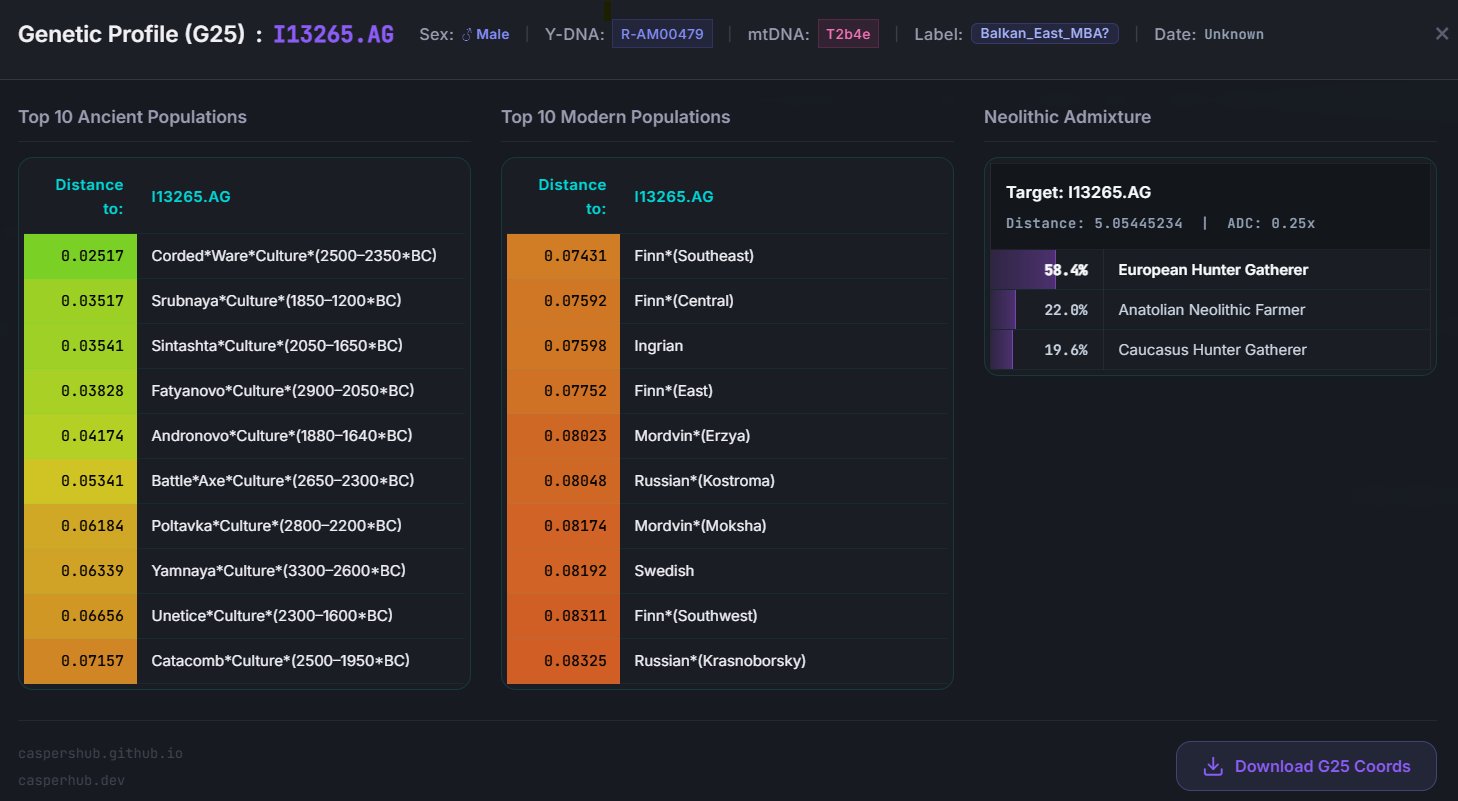1458x801 pixels.
Task: Select the Catacomb Culture row
Action: coord(244,661)
